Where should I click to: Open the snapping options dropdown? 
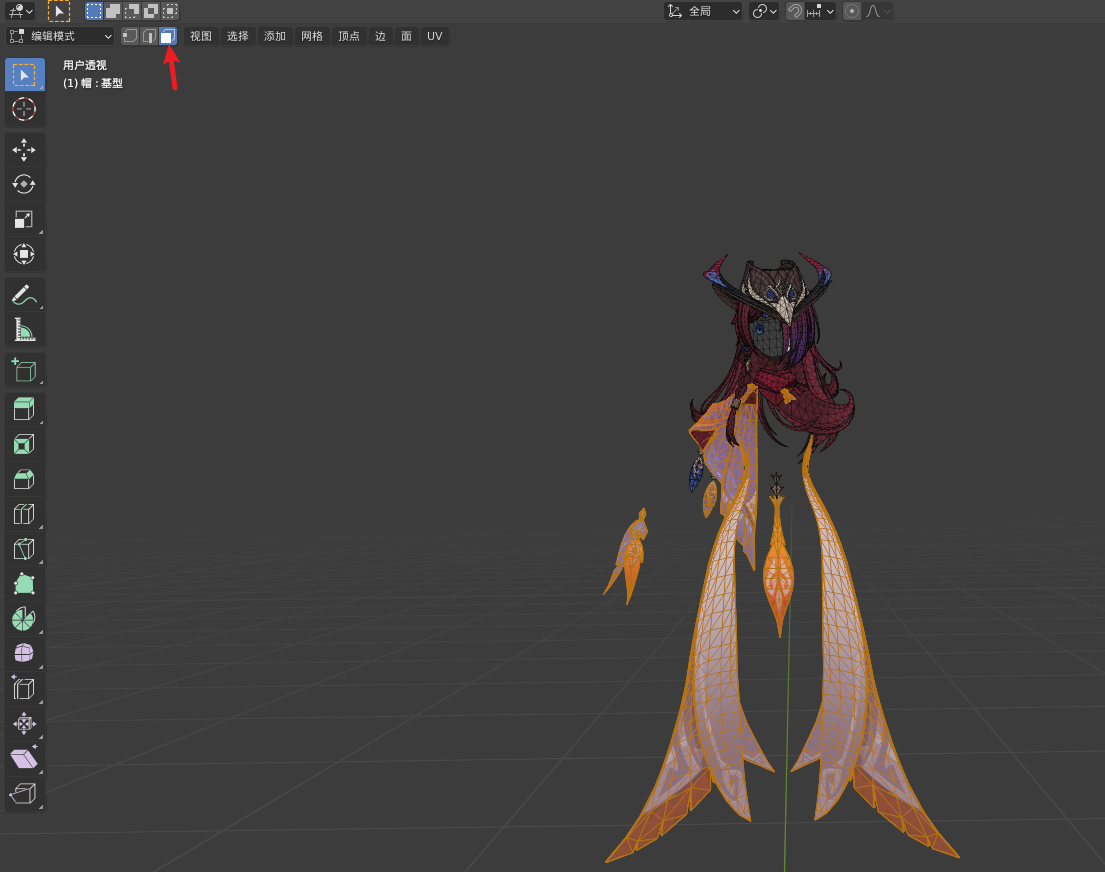820,11
